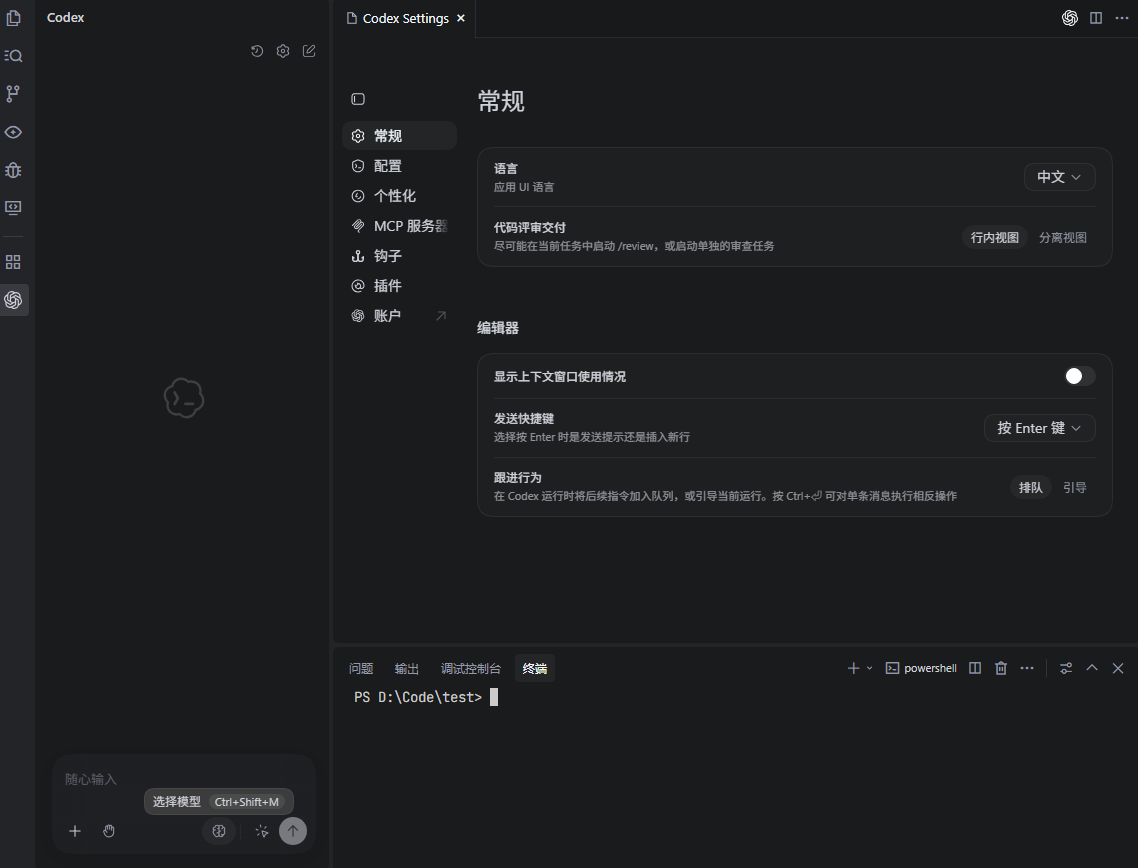Open editor More Actions ellipsis menu
This screenshot has width=1138, height=868.
coord(1122,18)
